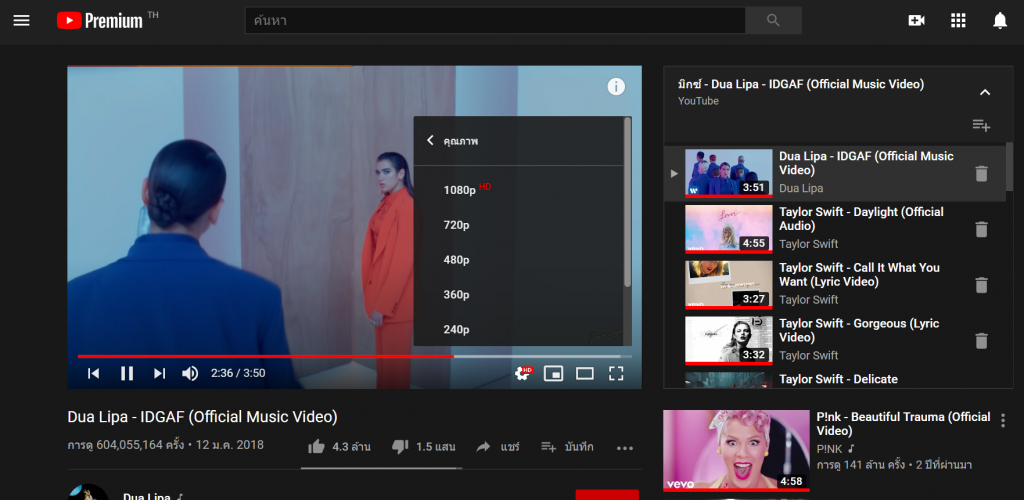Delete Taylor Swift Daylight from queue
This screenshot has height=500, width=1024.
coord(981,229)
